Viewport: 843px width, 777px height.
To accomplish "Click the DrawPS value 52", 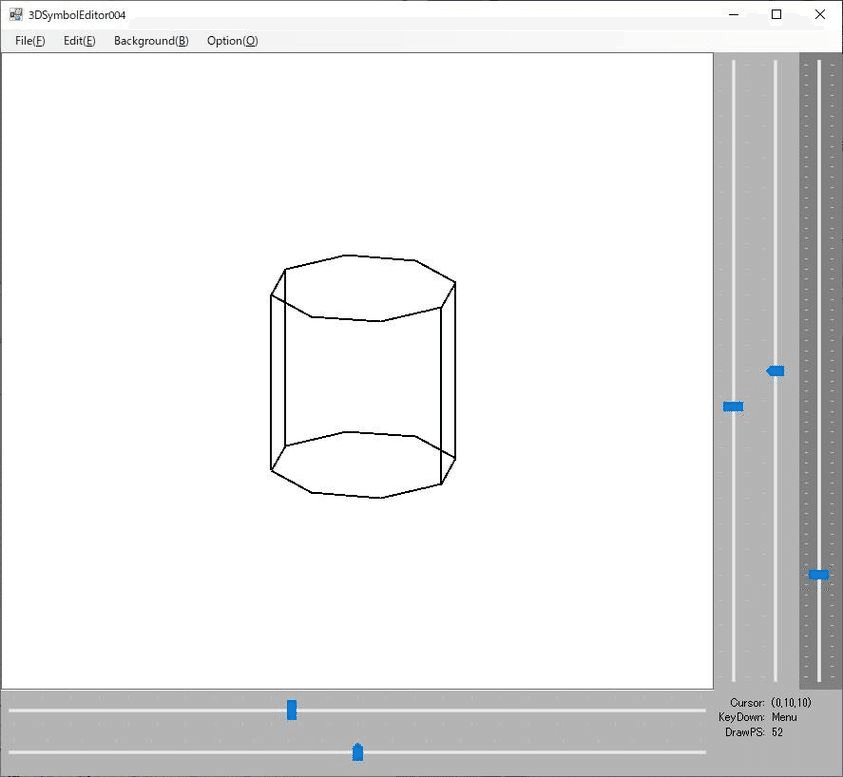I will pos(777,732).
